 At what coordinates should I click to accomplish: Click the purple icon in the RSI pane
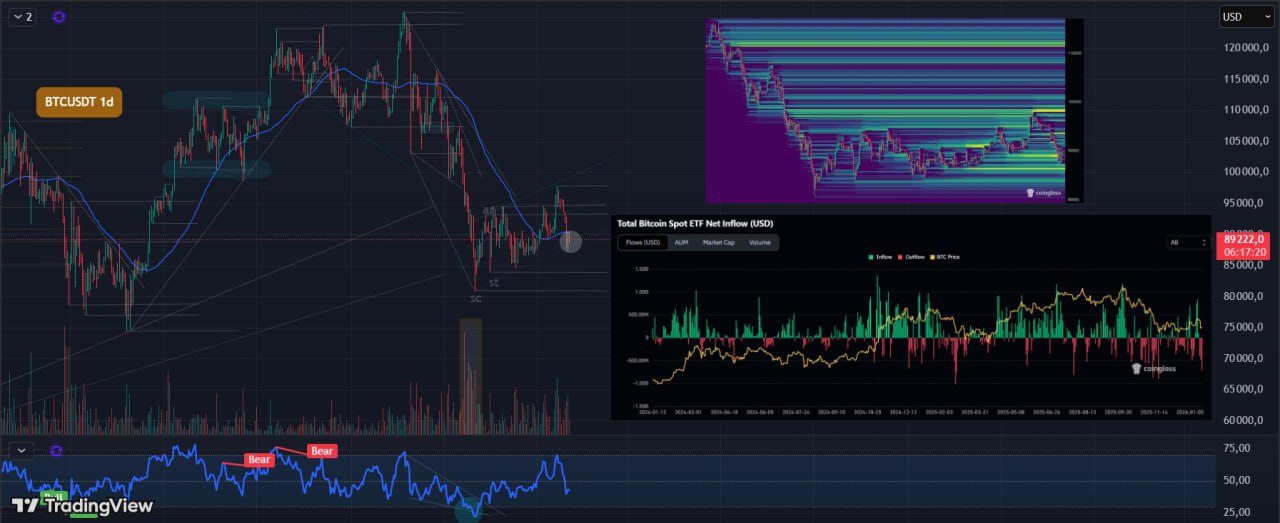[56, 451]
